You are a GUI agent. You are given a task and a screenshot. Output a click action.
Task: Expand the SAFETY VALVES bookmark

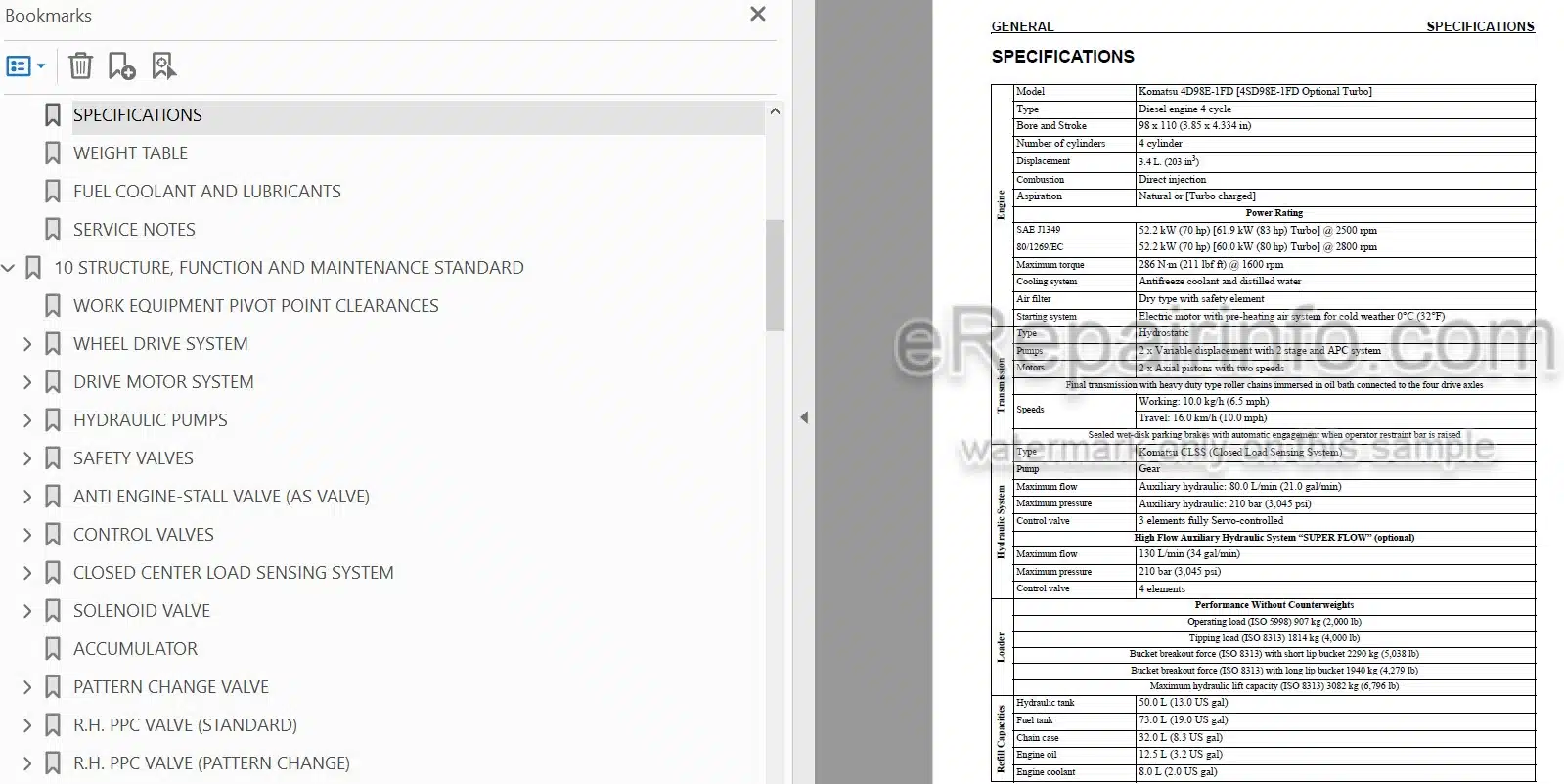coord(27,458)
